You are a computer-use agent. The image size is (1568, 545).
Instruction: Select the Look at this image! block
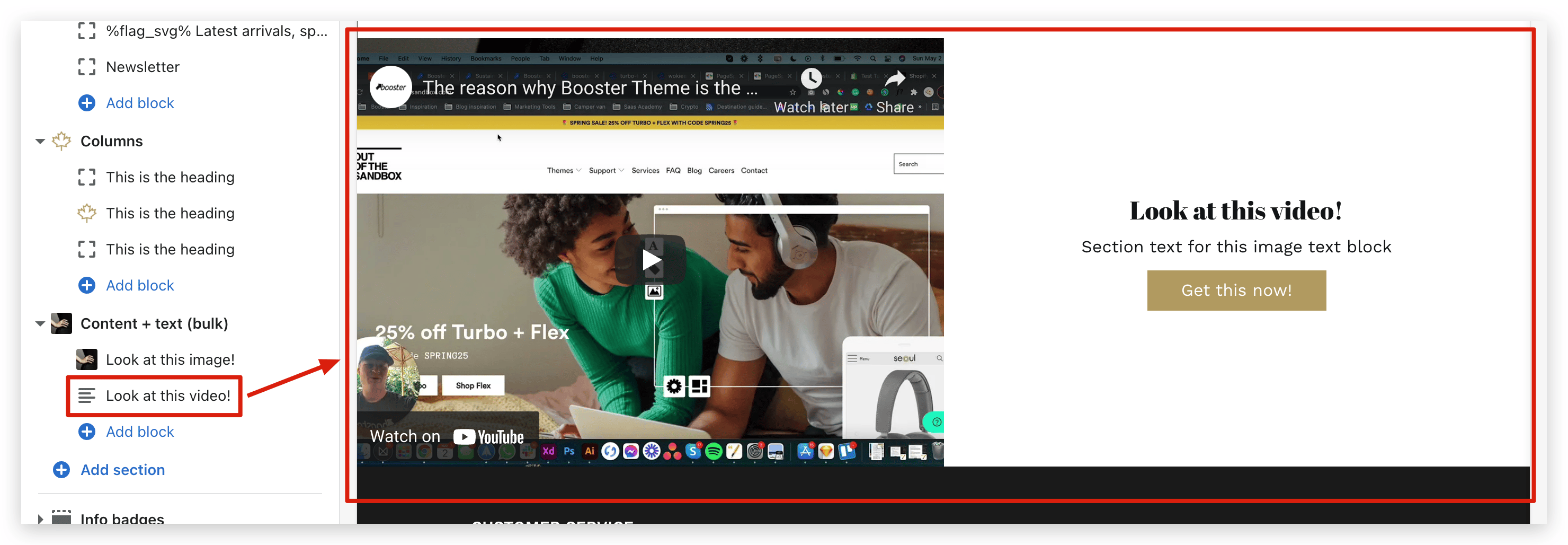170,360
